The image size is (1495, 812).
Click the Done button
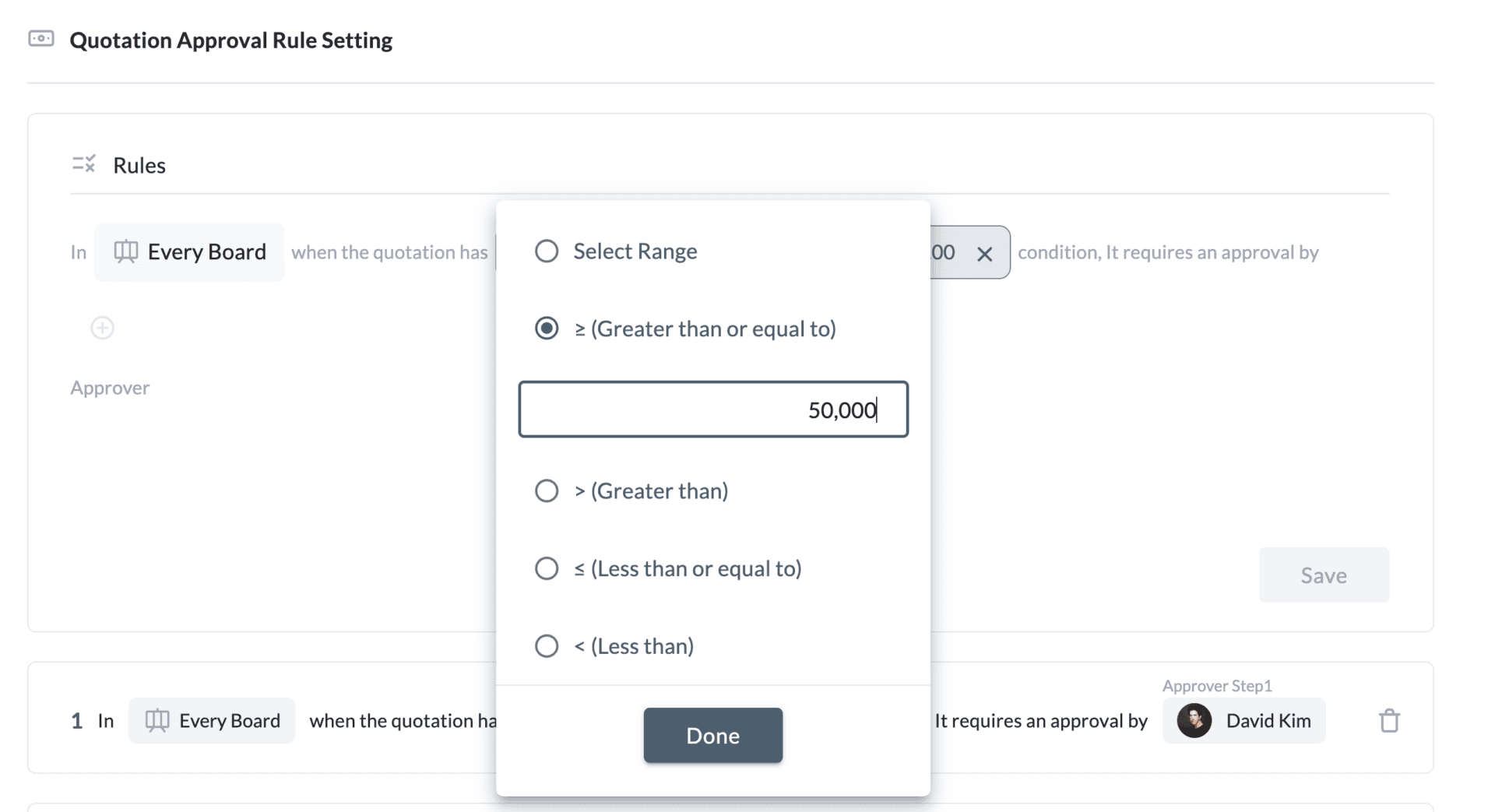pos(712,735)
